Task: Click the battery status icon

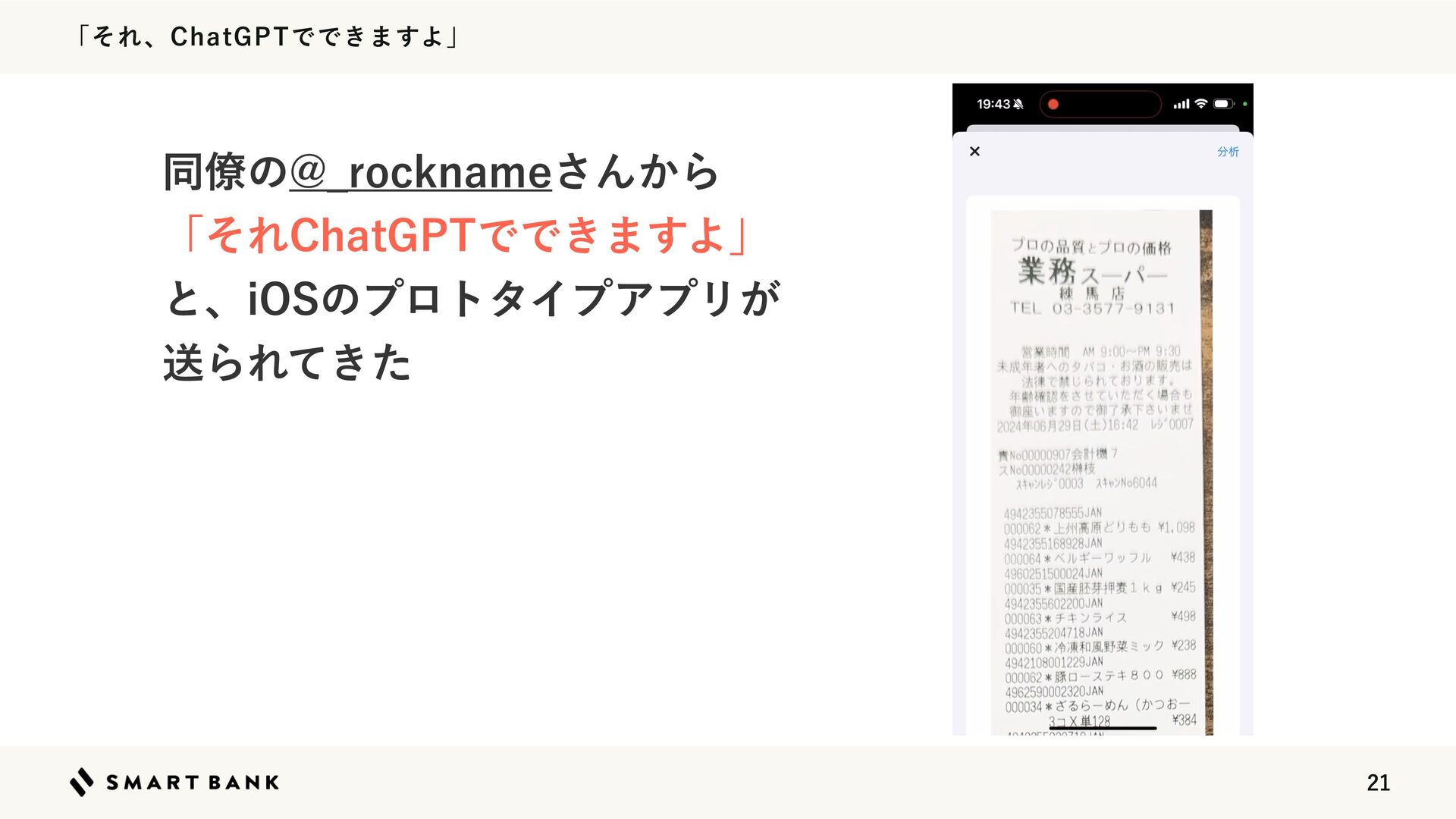Action: tap(1223, 104)
